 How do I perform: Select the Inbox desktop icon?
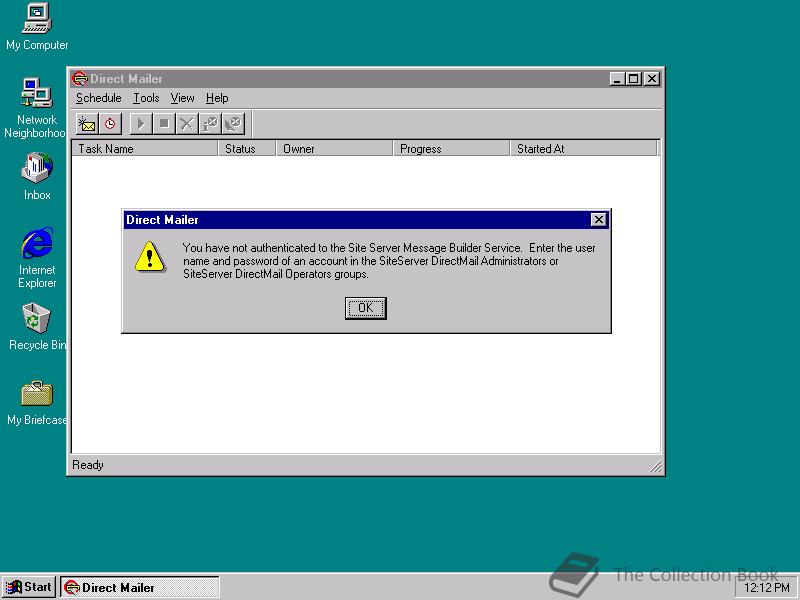point(37,176)
